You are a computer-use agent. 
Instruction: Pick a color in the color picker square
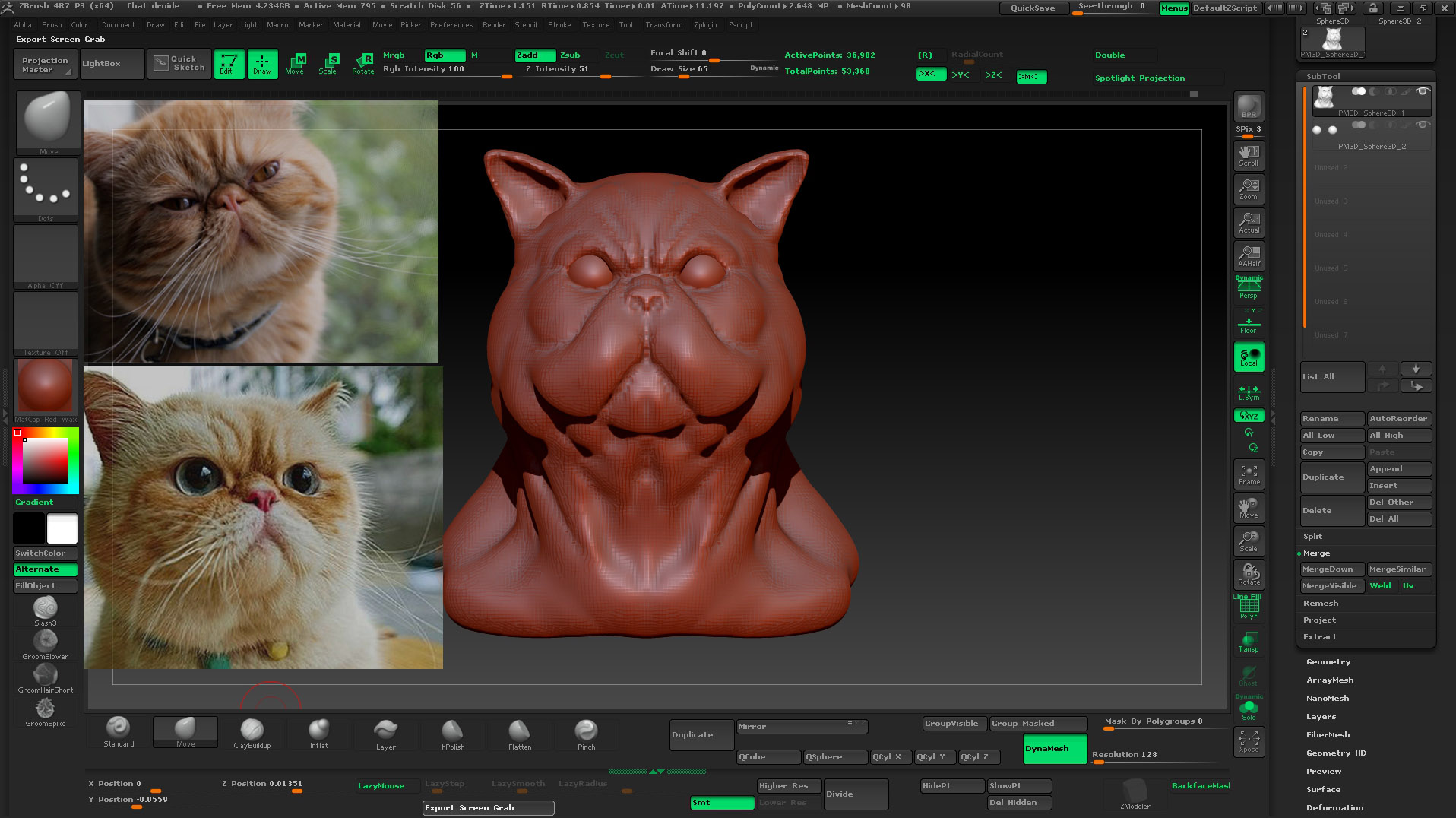46,461
